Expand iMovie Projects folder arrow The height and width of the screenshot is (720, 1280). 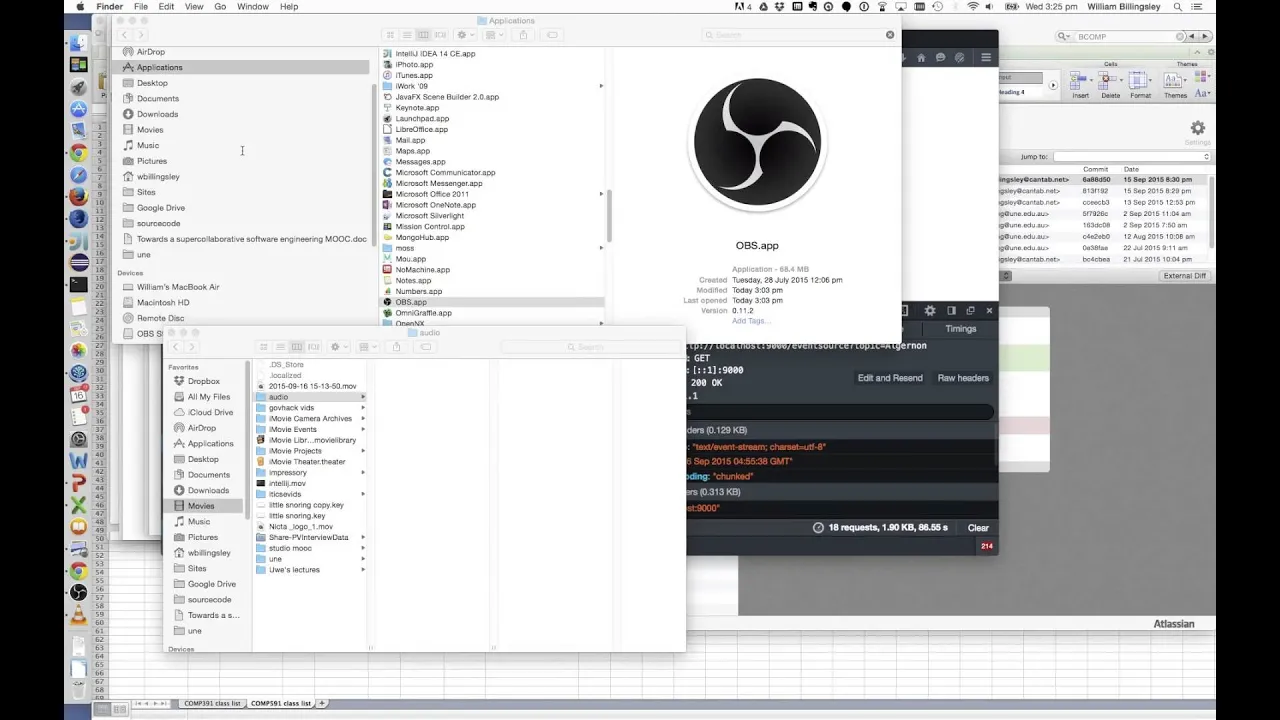(x=363, y=451)
